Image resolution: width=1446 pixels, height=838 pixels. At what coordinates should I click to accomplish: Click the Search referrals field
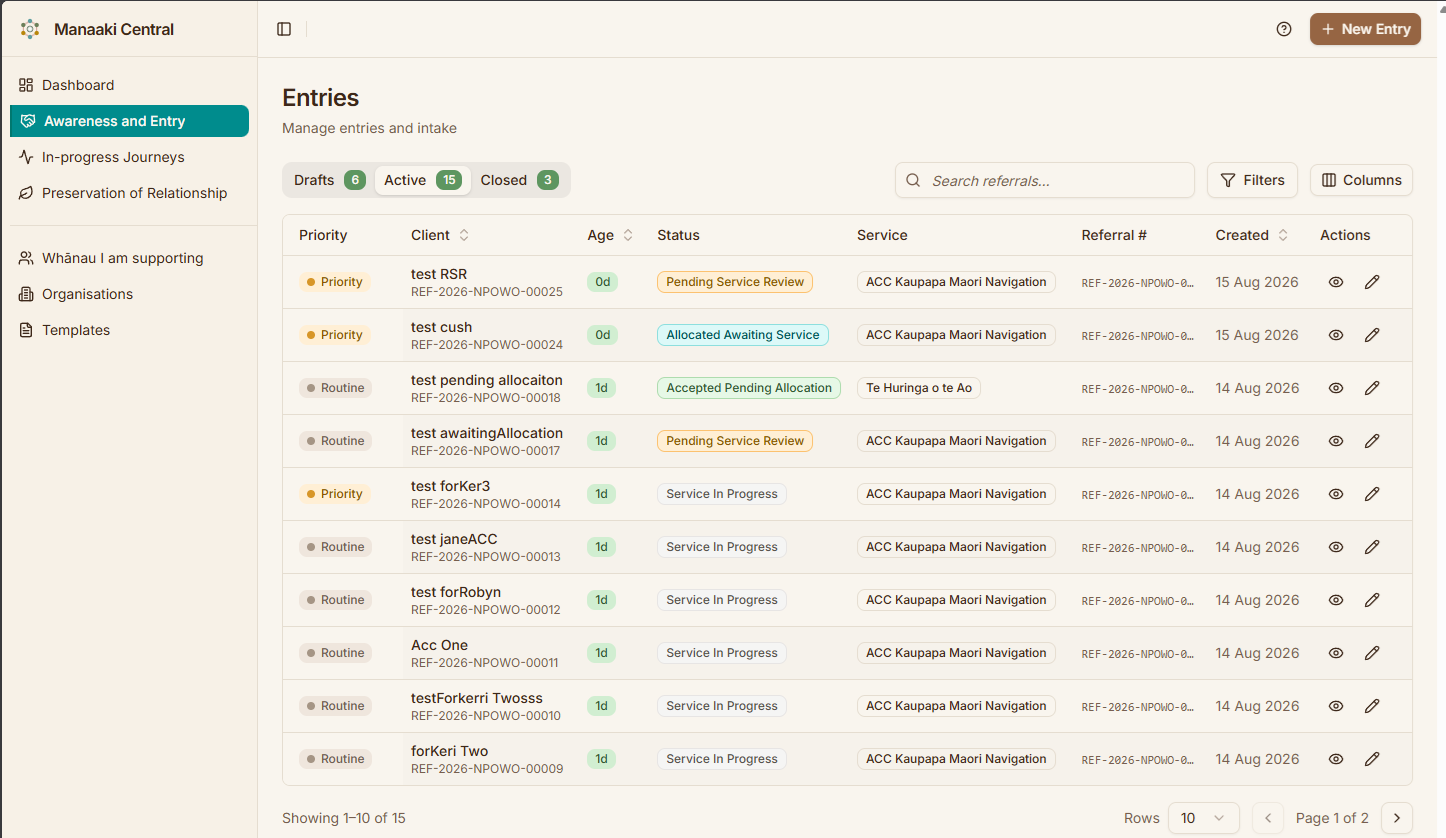[x=1045, y=180]
